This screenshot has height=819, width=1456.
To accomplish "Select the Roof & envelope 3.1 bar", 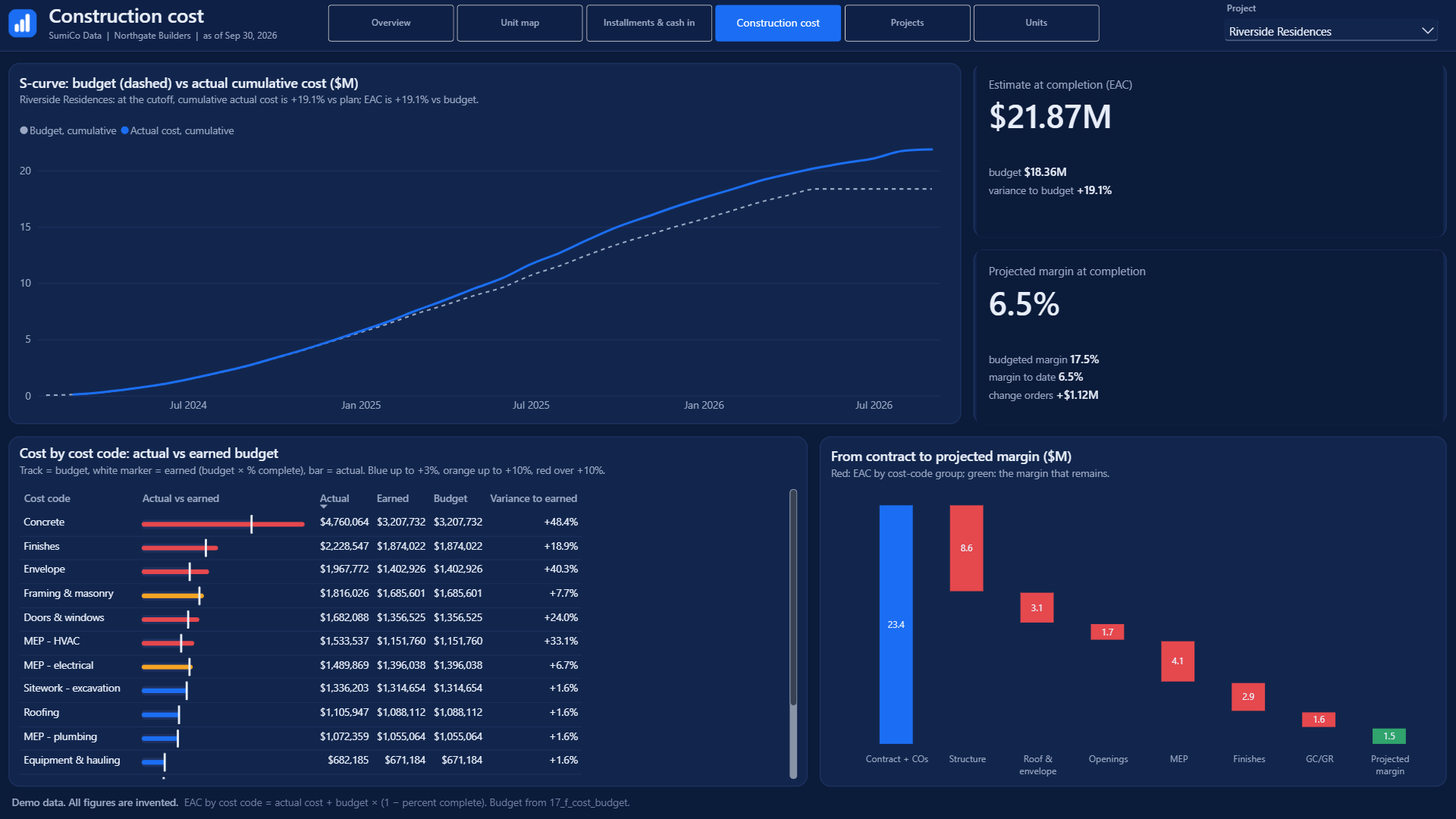I will [x=1037, y=607].
